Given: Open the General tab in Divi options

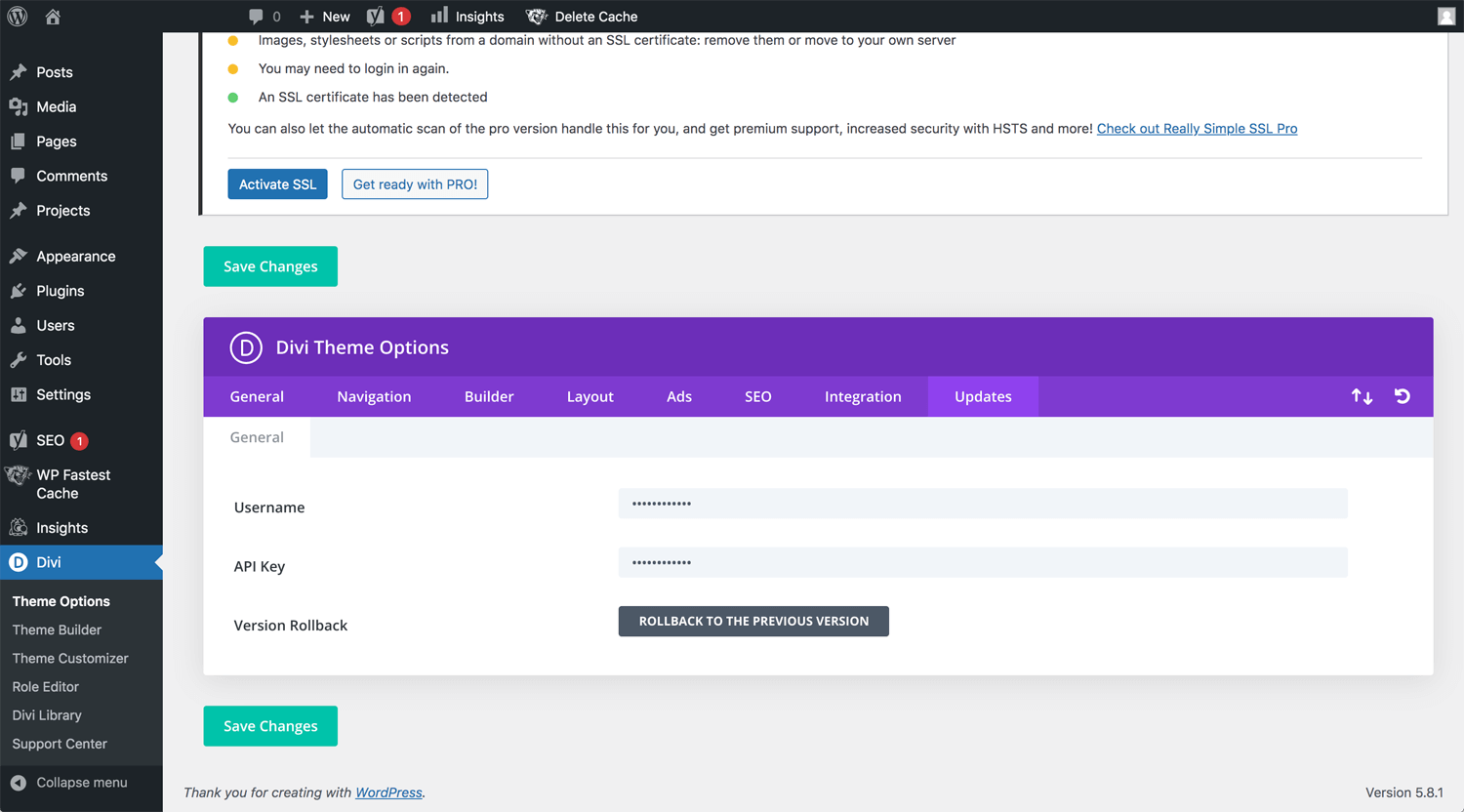Looking at the screenshot, I should point(257,396).
